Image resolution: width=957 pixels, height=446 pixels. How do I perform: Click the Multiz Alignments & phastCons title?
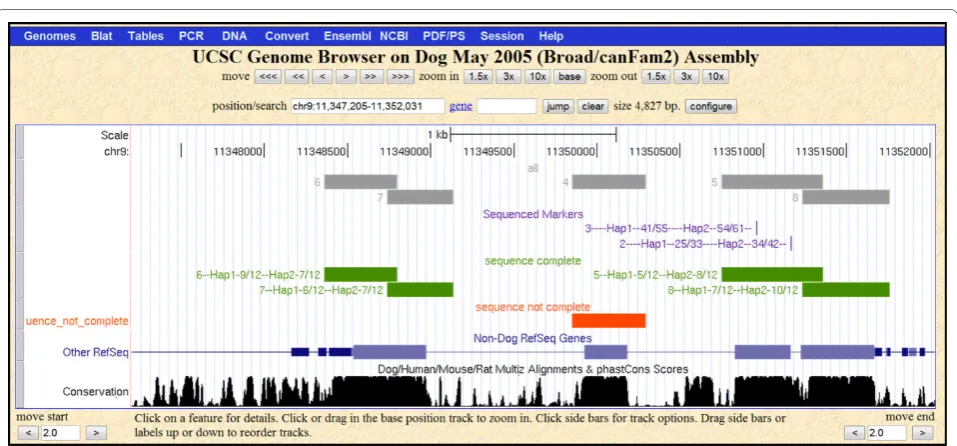point(533,369)
